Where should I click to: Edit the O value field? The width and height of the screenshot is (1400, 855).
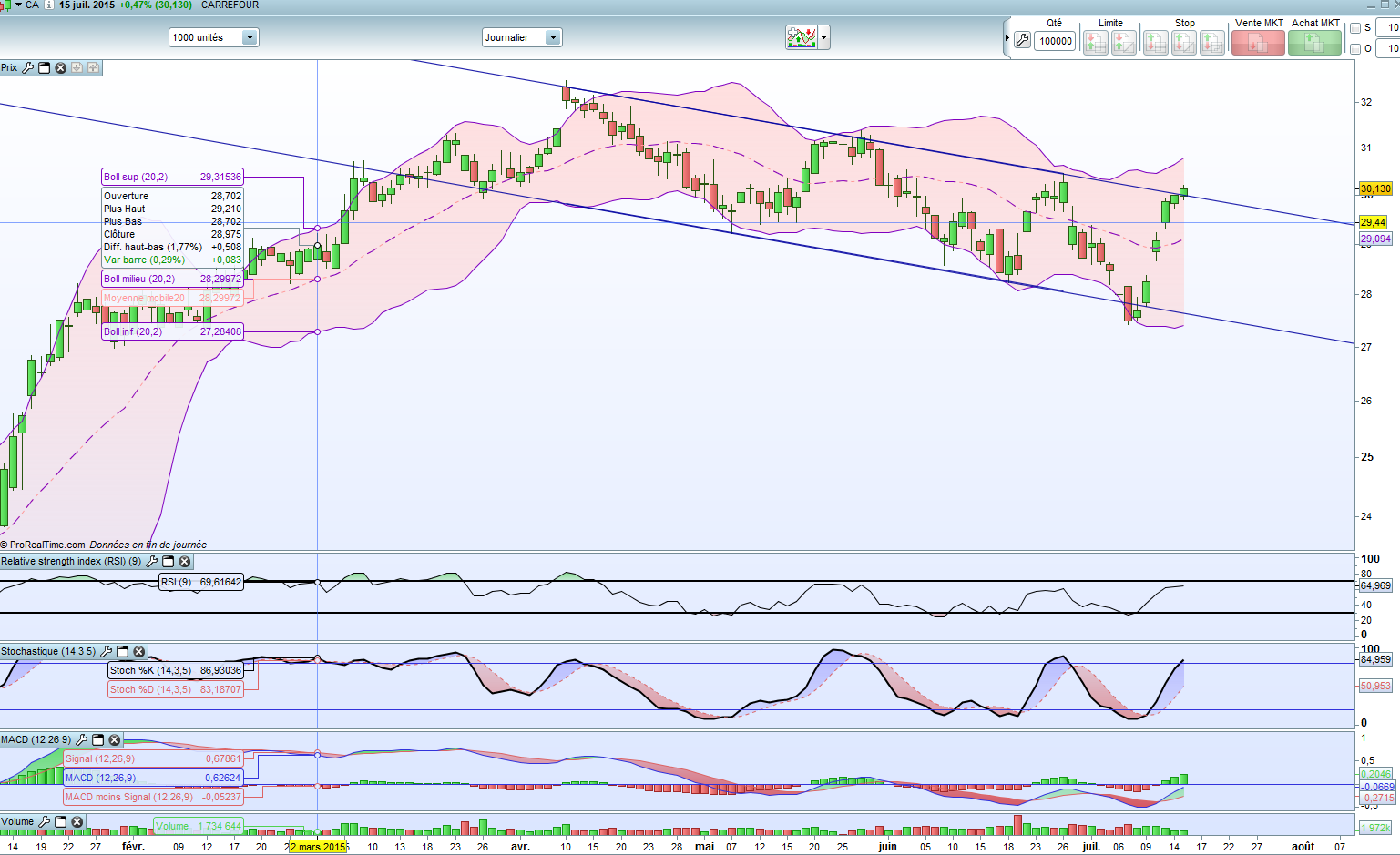tap(1388, 49)
